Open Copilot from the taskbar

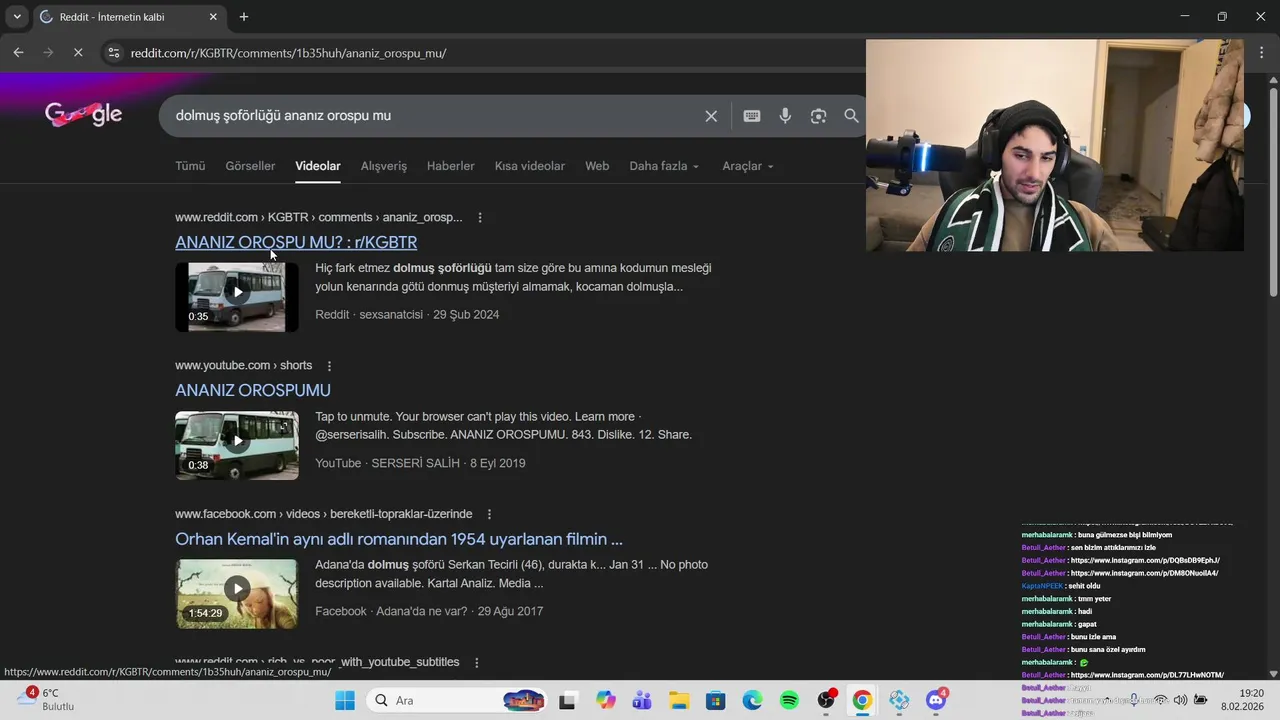(606, 700)
